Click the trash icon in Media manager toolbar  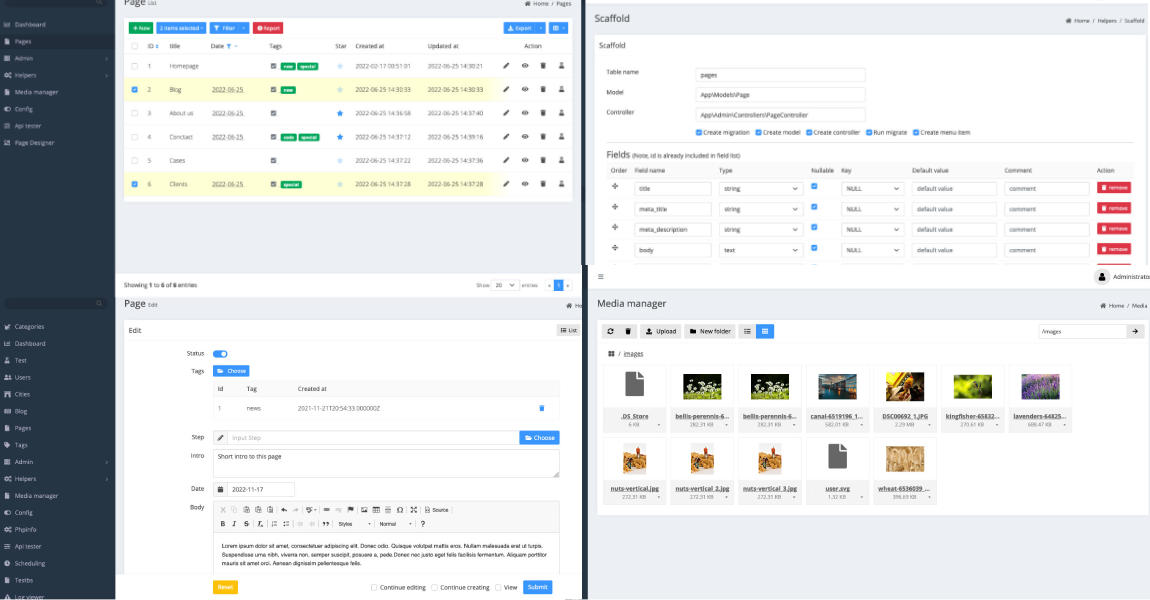(628, 331)
